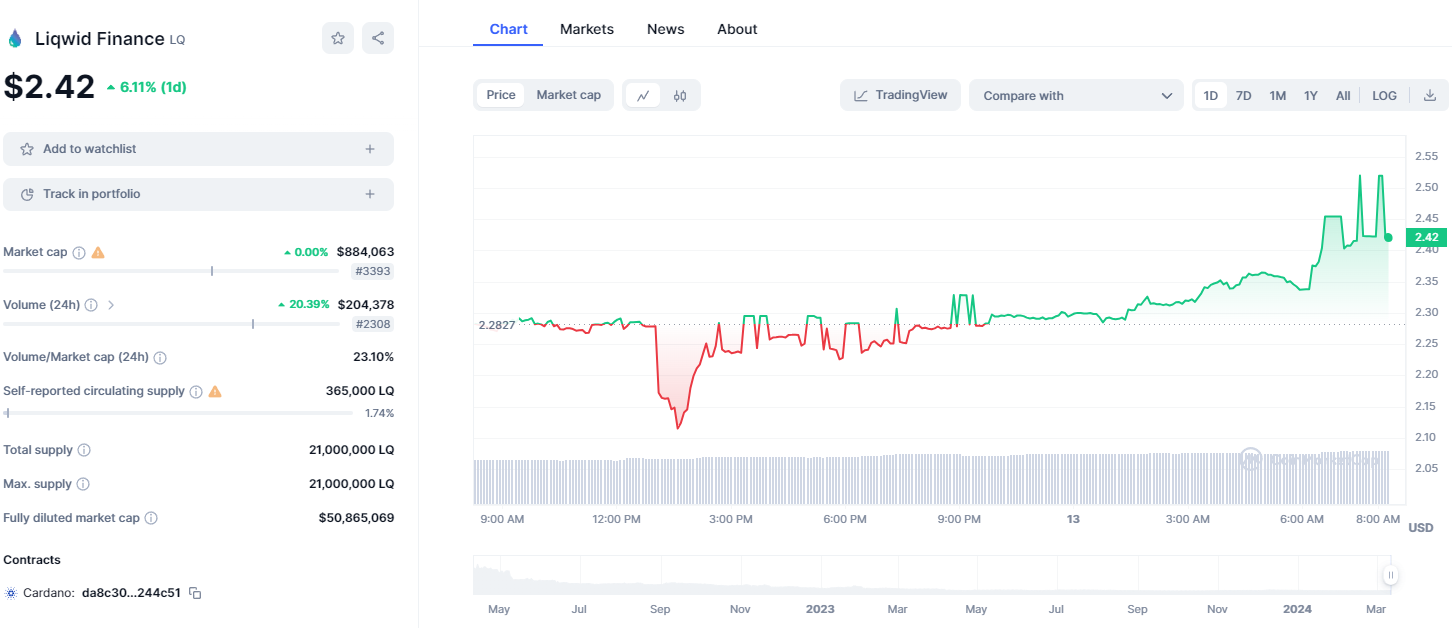Image resolution: width=1452 pixels, height=628 pixels.
Task: Click Fully diluted market cap info icon
Action: [151, 518]
